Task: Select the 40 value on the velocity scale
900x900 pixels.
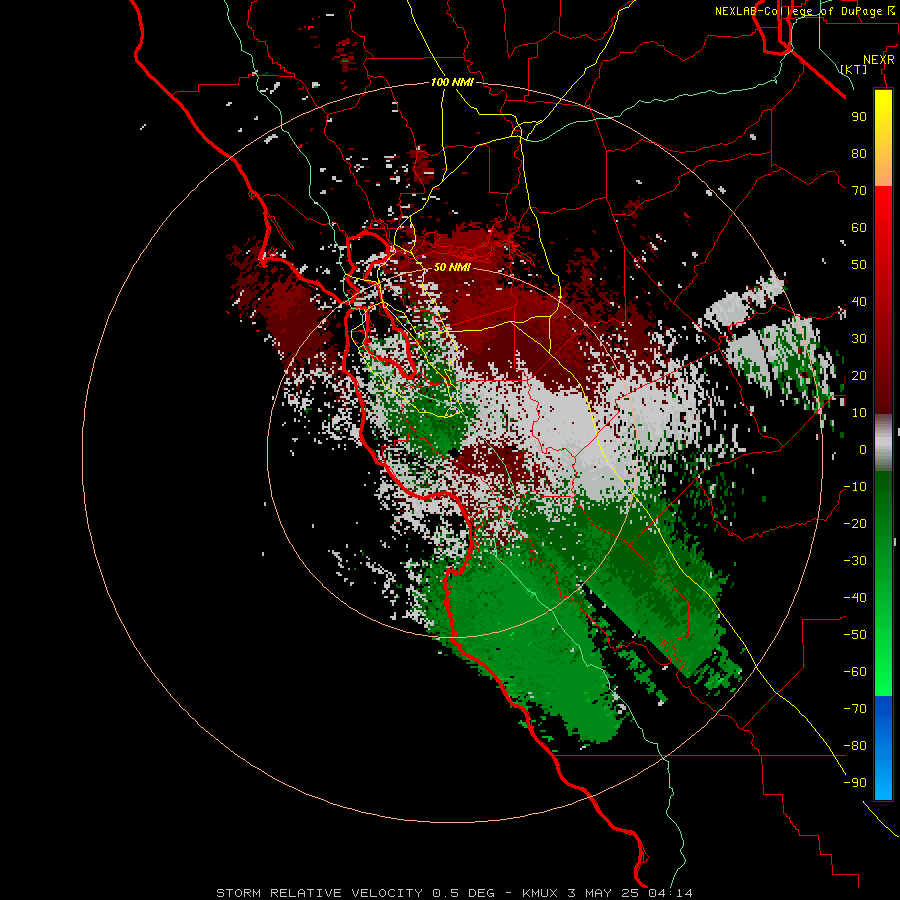Action: coord(859,301)
